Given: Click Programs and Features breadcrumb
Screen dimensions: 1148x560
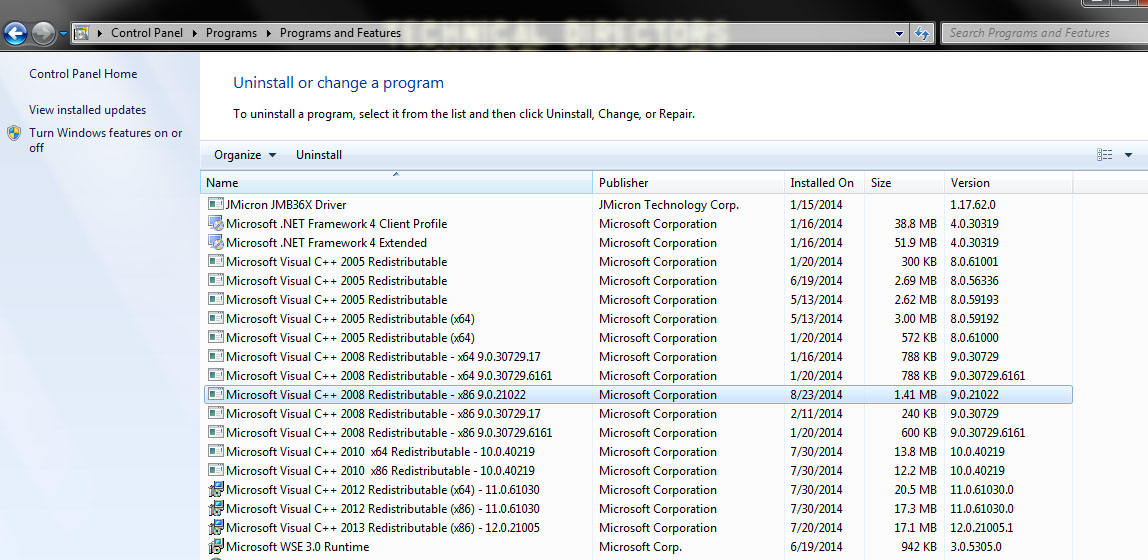Looking at the screenshot, I should [x=340, y=33].
